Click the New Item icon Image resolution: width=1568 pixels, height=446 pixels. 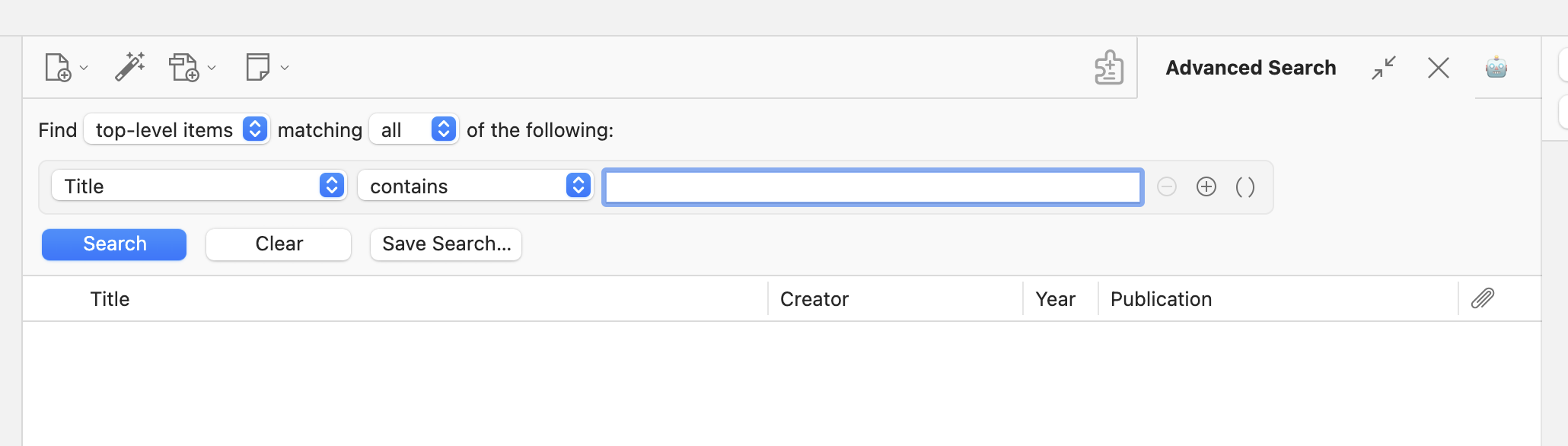pyautogui.click(x=58, y=67)
